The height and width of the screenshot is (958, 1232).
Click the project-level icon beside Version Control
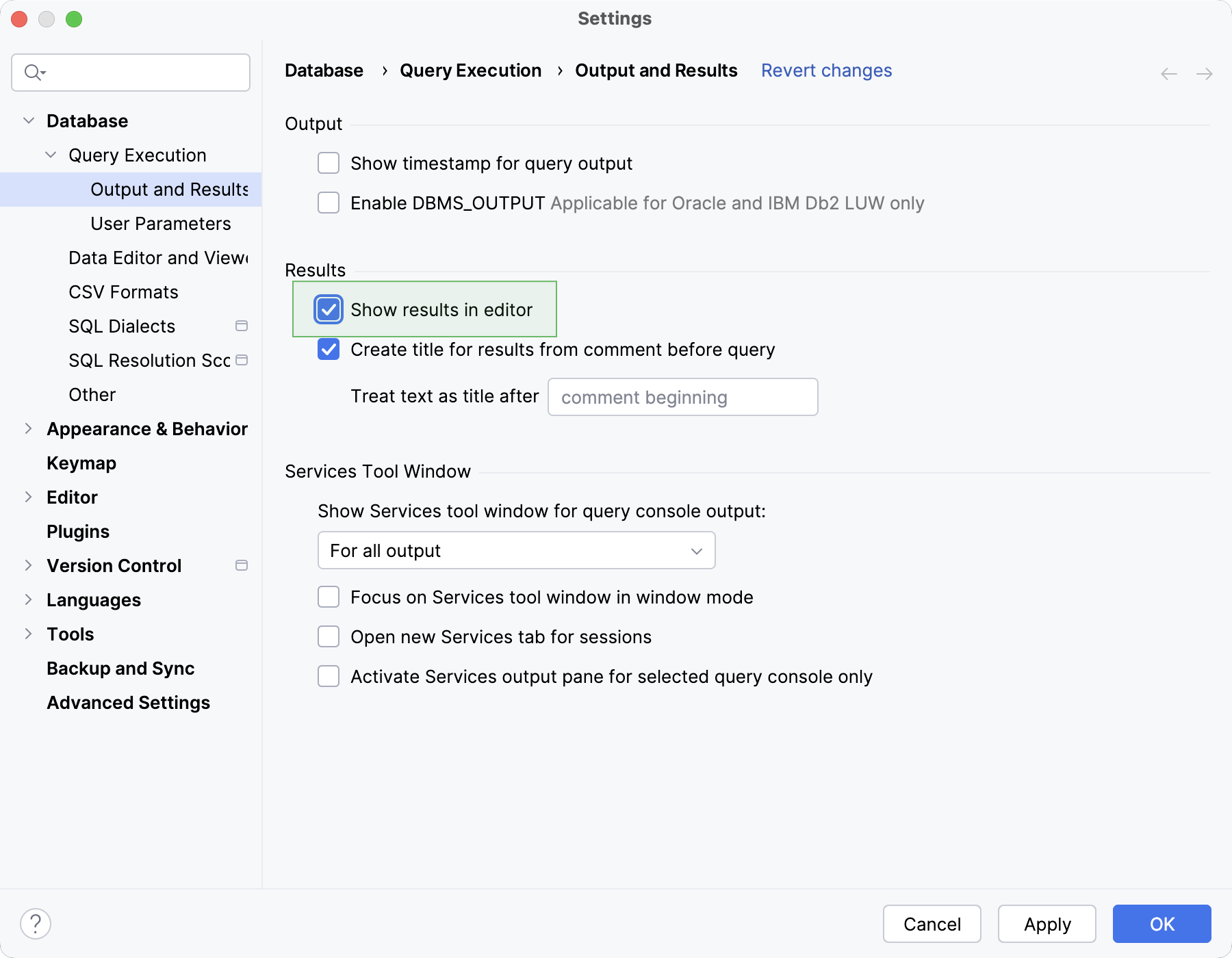242,565
